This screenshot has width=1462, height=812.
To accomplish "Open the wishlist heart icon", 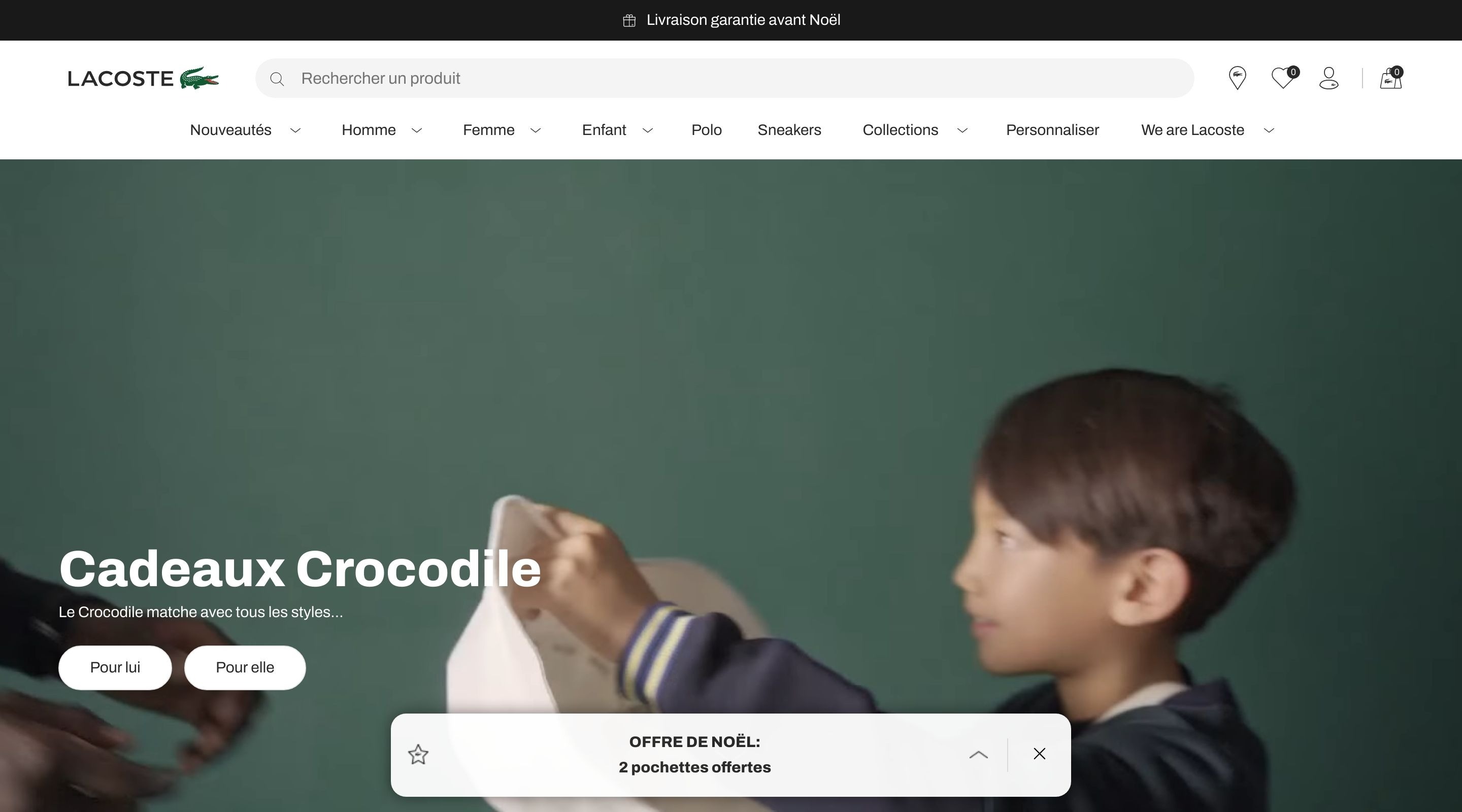I will pos(1284,78).
